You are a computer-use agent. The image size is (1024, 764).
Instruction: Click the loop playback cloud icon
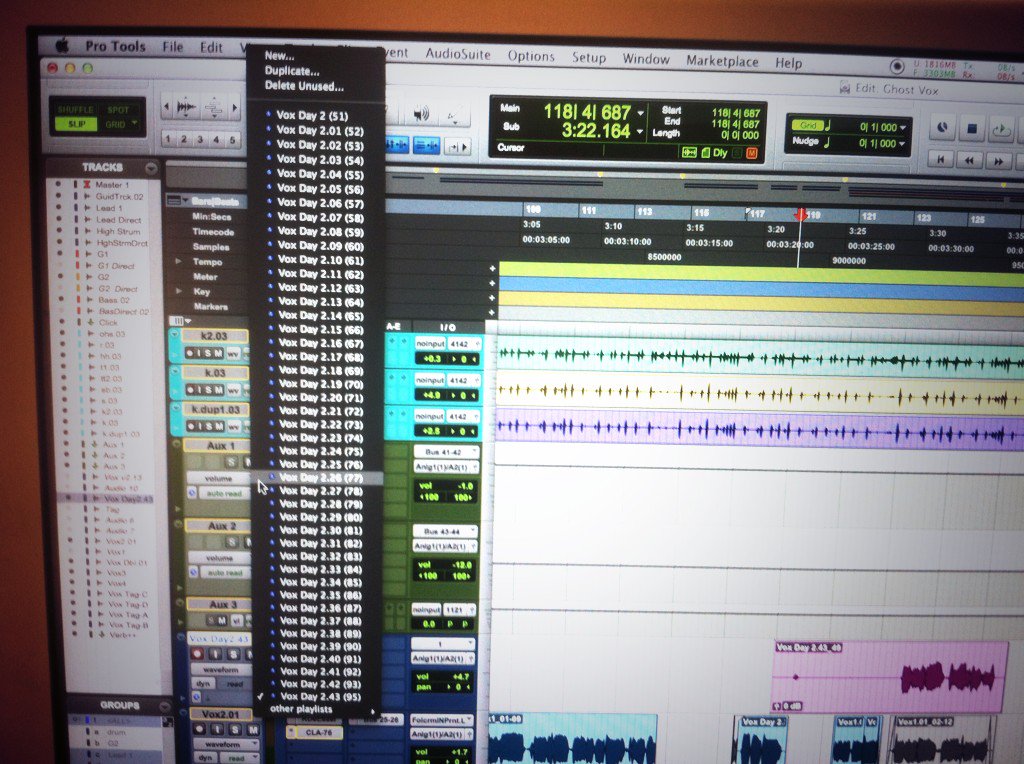(1001, 130)
